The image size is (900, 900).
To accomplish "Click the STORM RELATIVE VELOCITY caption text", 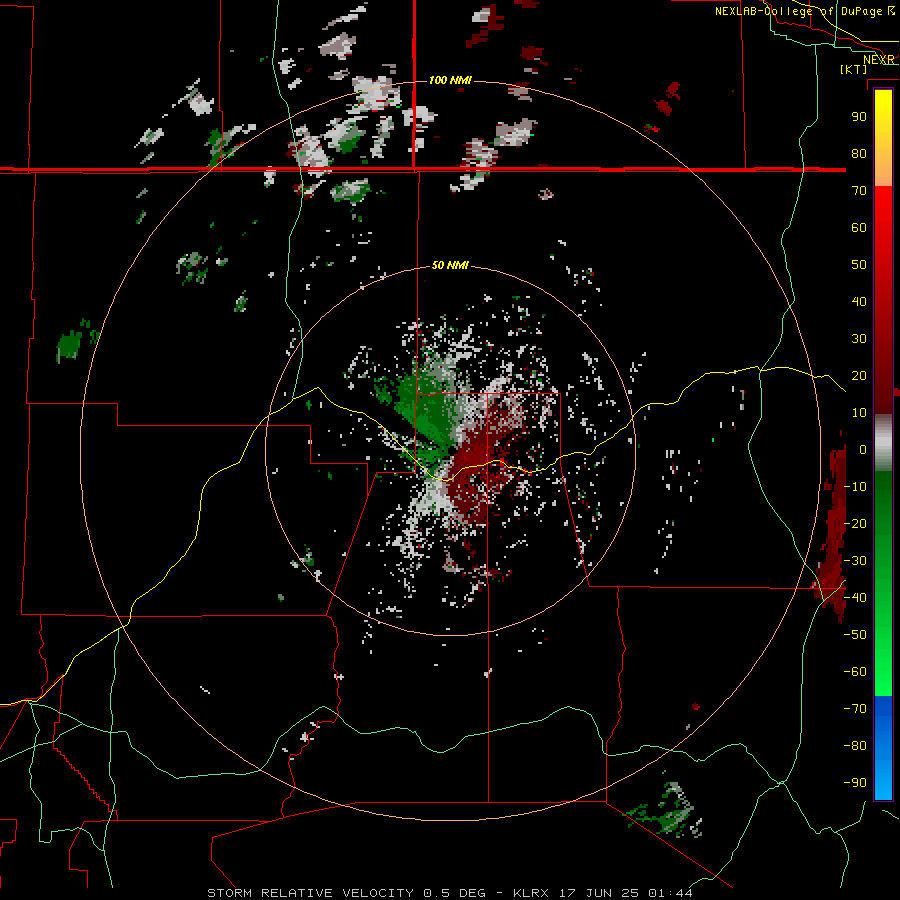I will (x=311, y=893).
